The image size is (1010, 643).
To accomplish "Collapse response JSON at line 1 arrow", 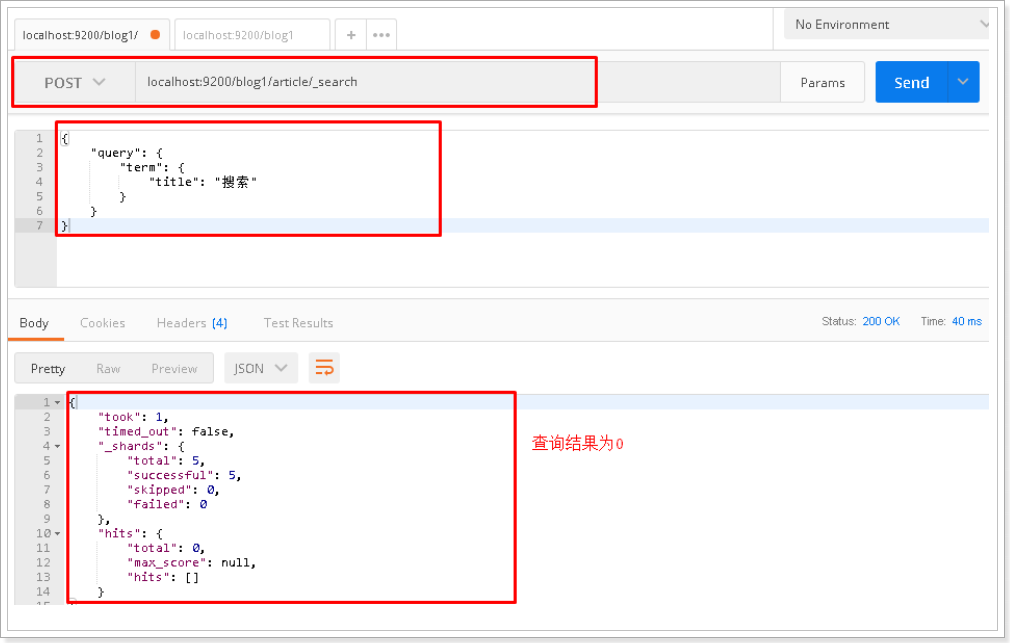I will pyautogui.click(x=57, y=403).
